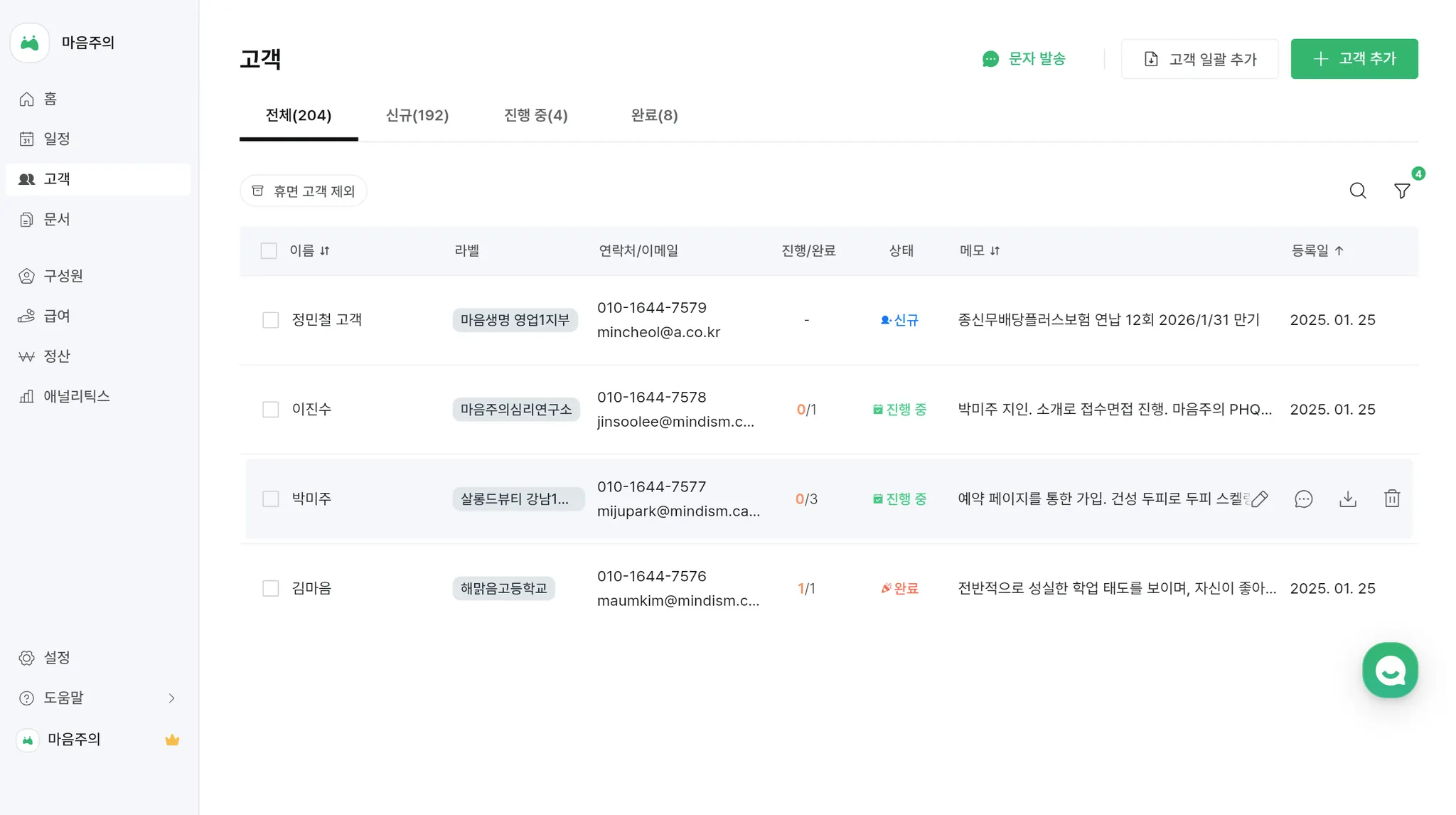Open the filter funnel icon
Screen dimensions: 1456x815
tap(1401, 191)
